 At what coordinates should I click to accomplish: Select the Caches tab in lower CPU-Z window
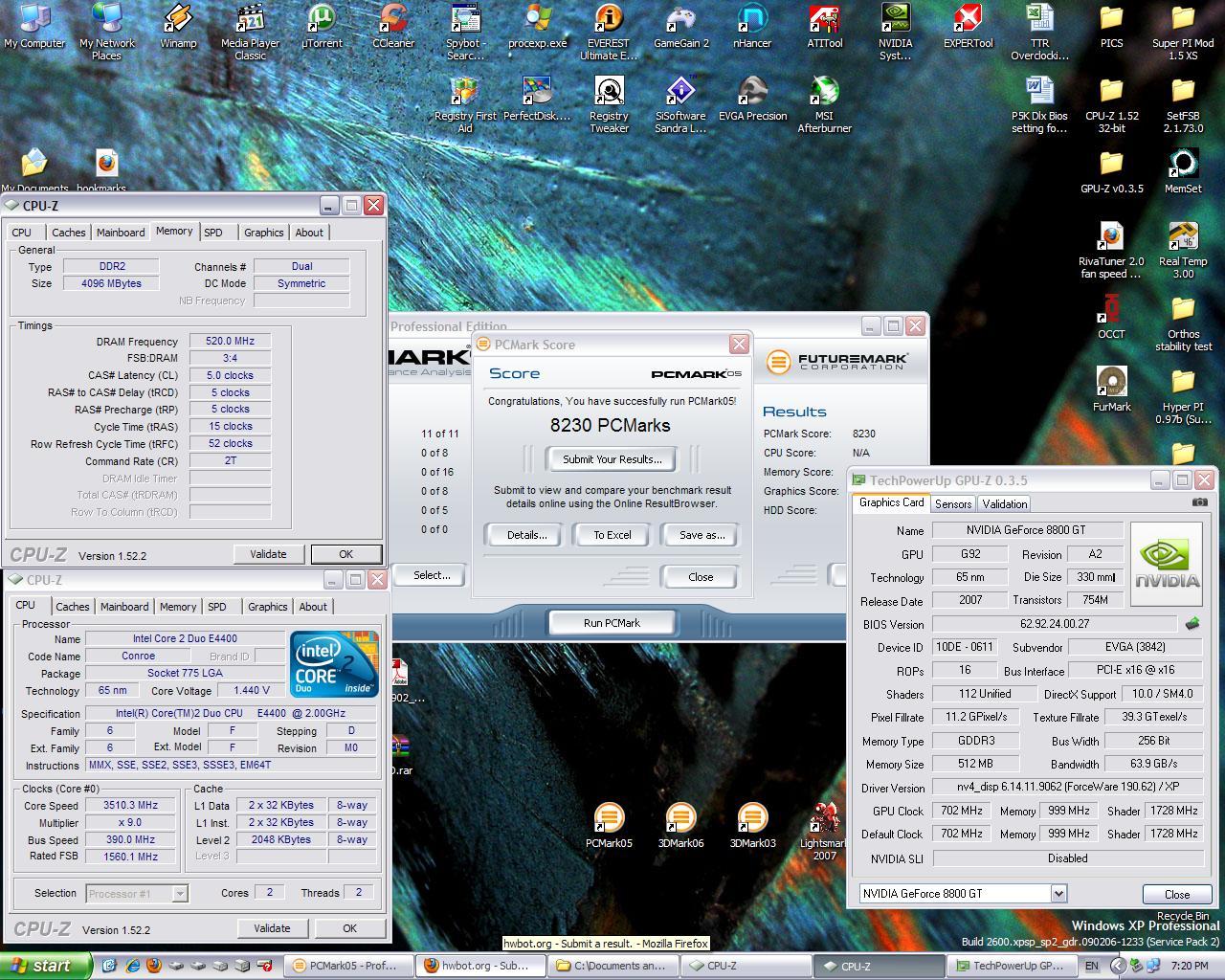pos(72,607)
